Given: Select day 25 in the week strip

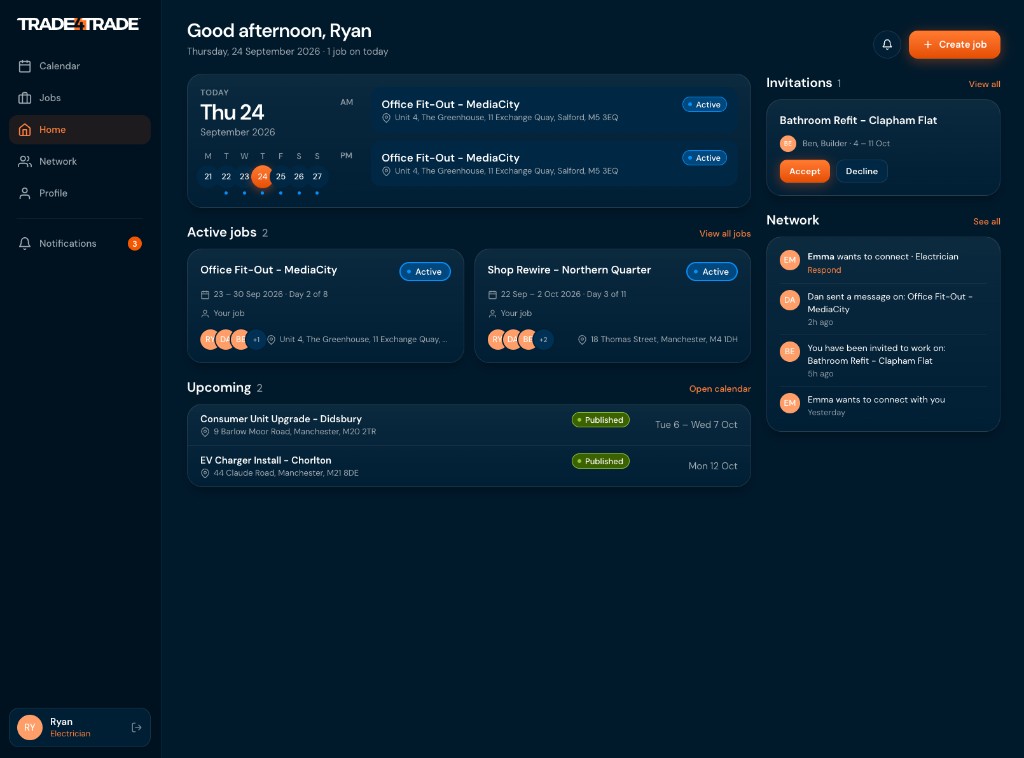Looking at the screenshot, I should tap(281, 176).
